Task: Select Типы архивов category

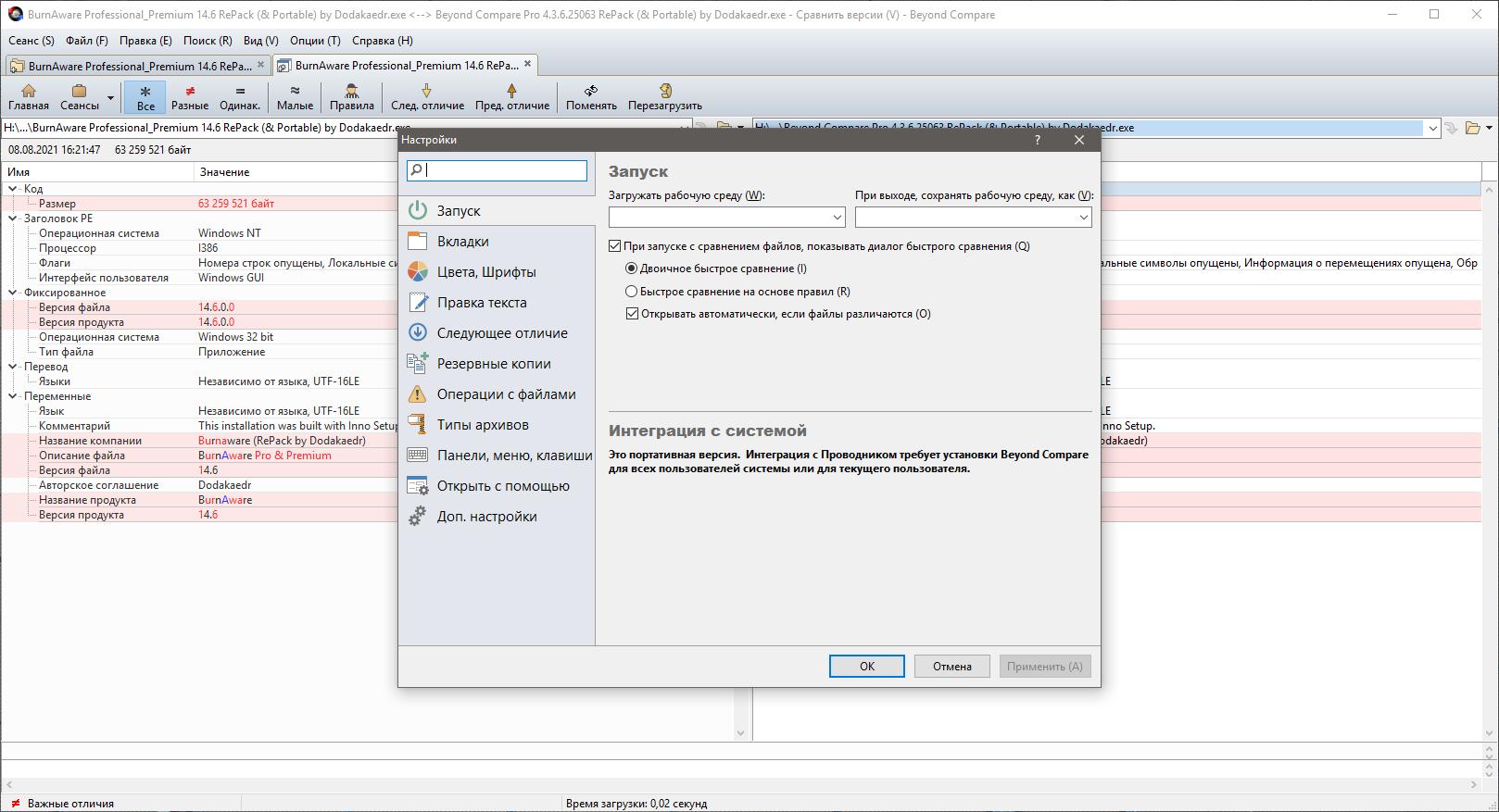Action: pyautogui.click(x=497, y=425)
